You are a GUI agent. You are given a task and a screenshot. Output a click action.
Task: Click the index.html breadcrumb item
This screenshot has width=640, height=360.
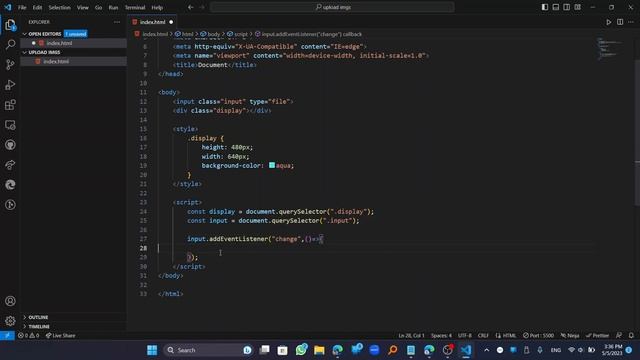point(155,34)
